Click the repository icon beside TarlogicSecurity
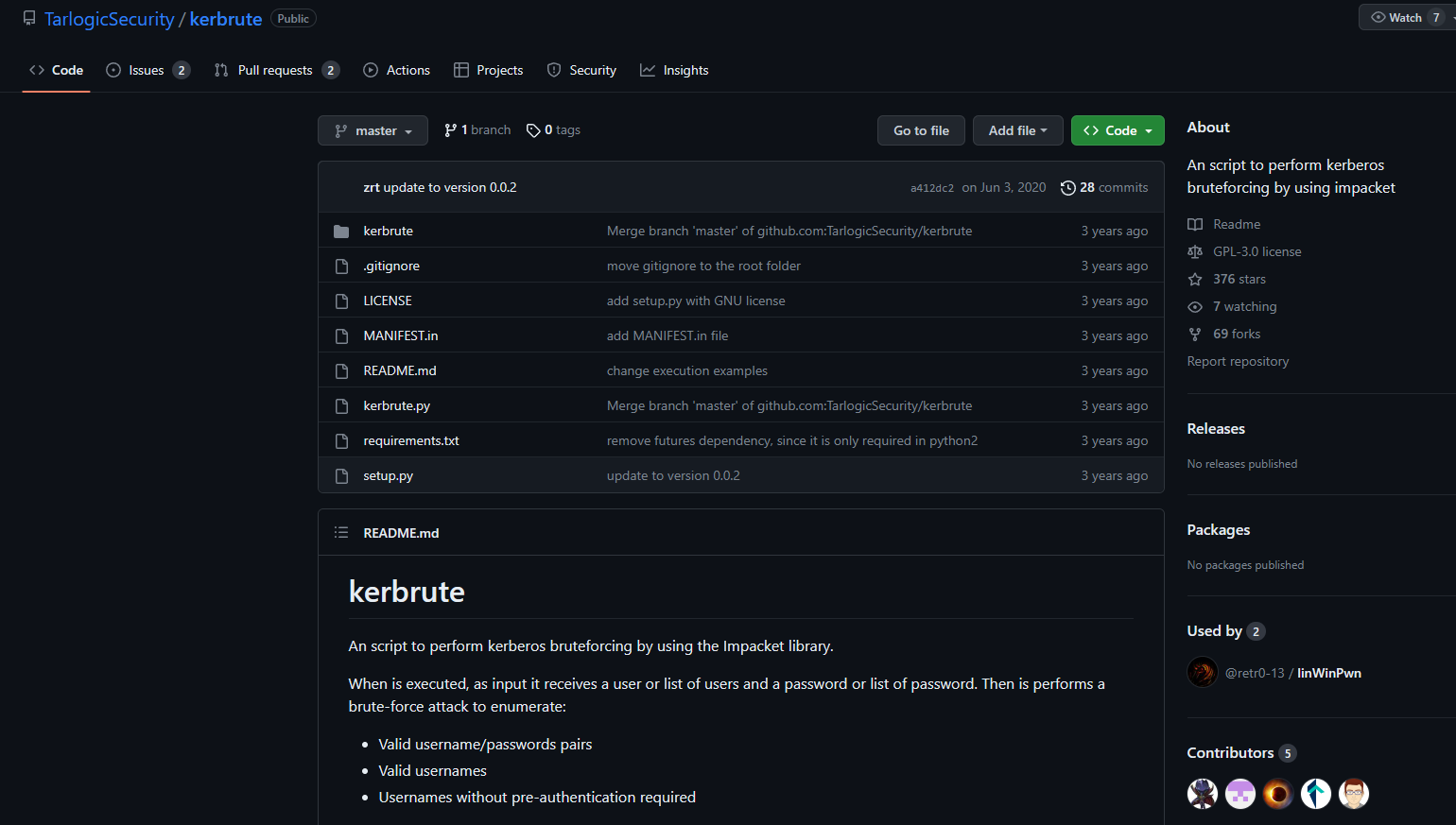 click(29, 18)
